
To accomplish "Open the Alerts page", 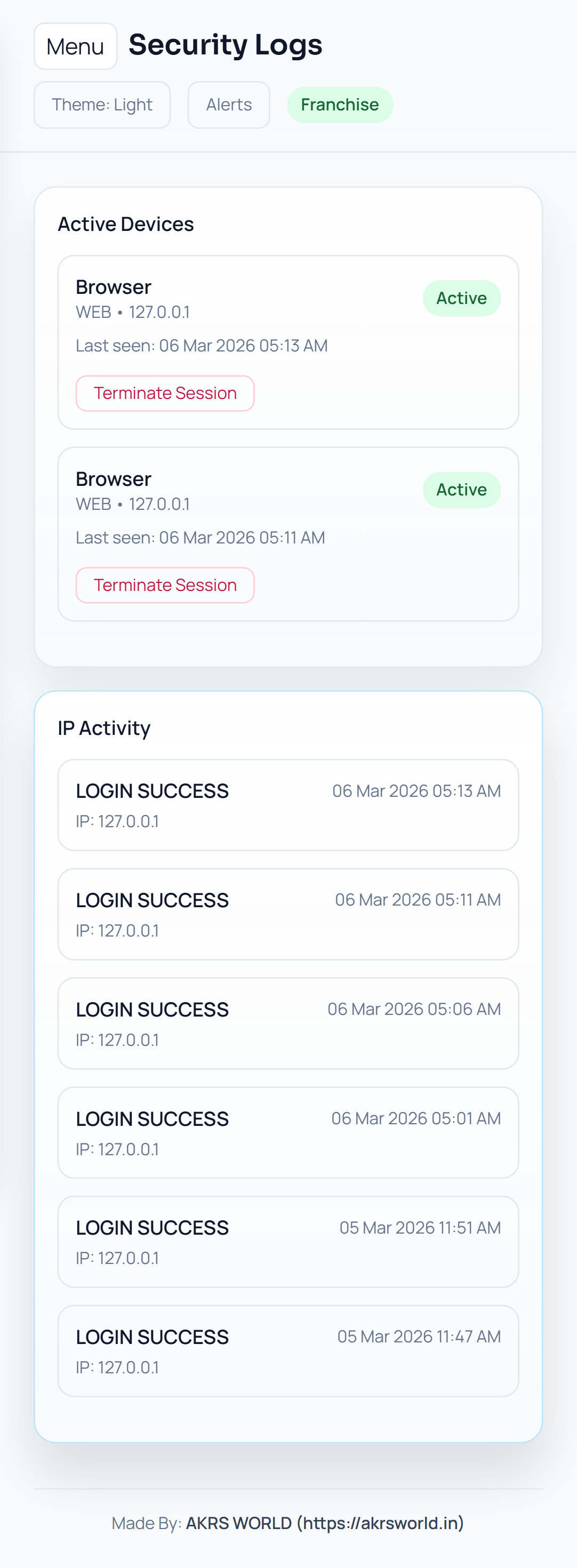I will pos(228,105).
